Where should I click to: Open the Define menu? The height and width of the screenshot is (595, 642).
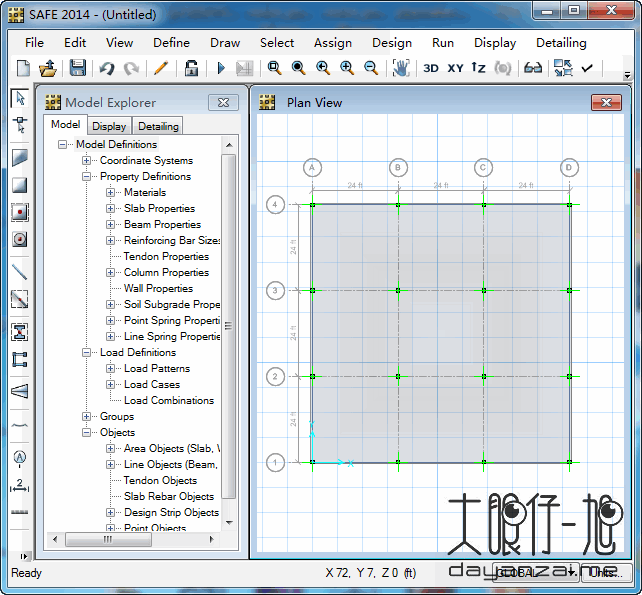tap(171, 43)
